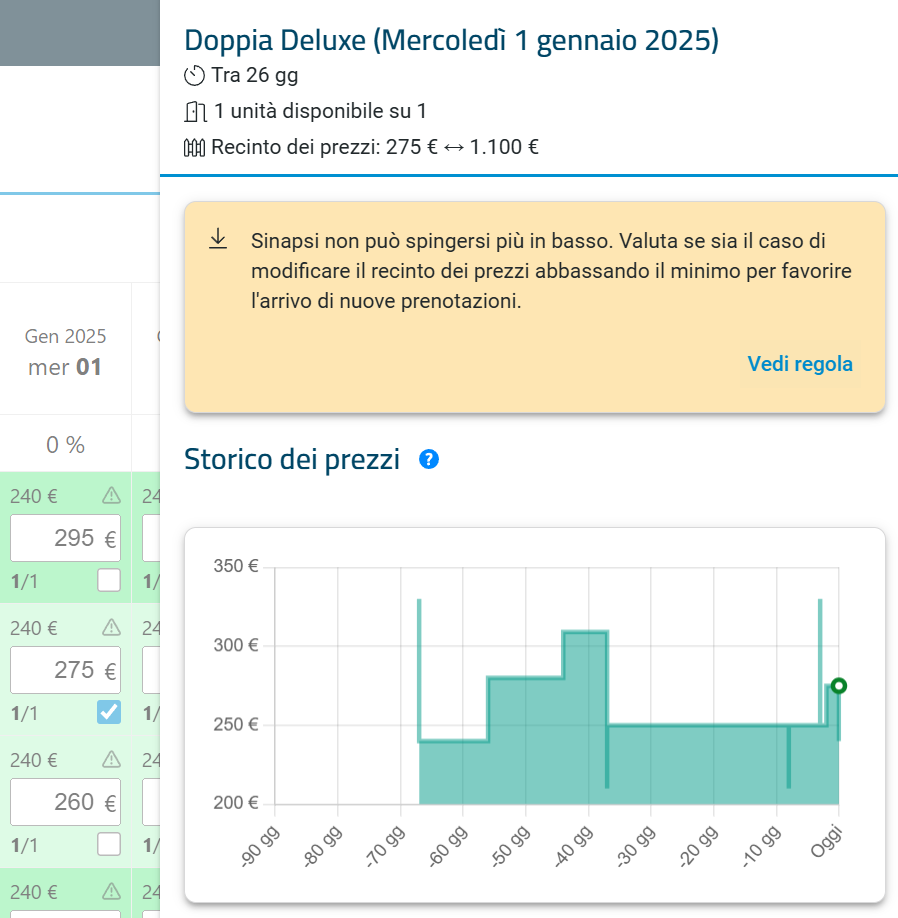Screen dimensions: 898x918
Task: Tick the checkbox under the 260 € price
Action: pos(109,844)
